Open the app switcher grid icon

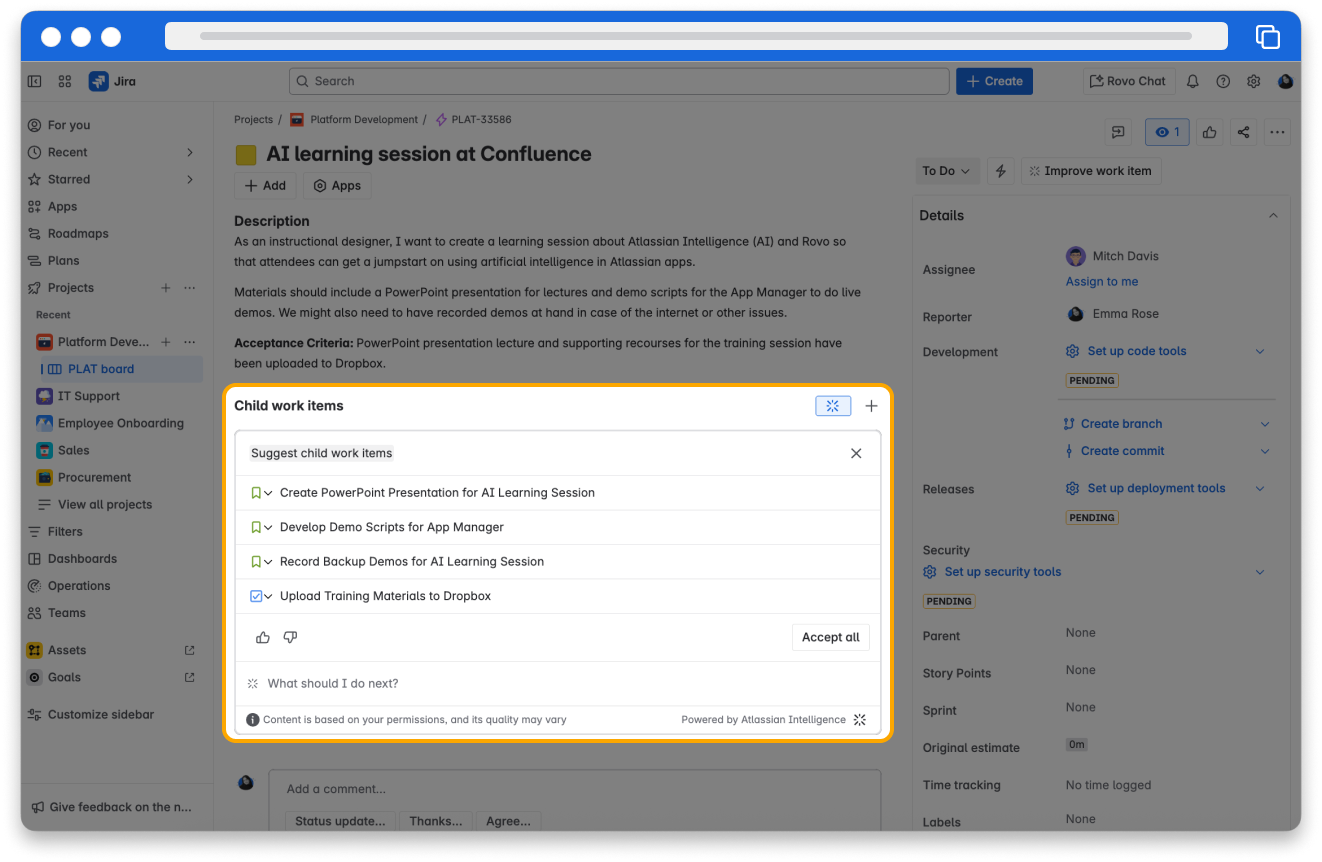click(x=65, y=81)
